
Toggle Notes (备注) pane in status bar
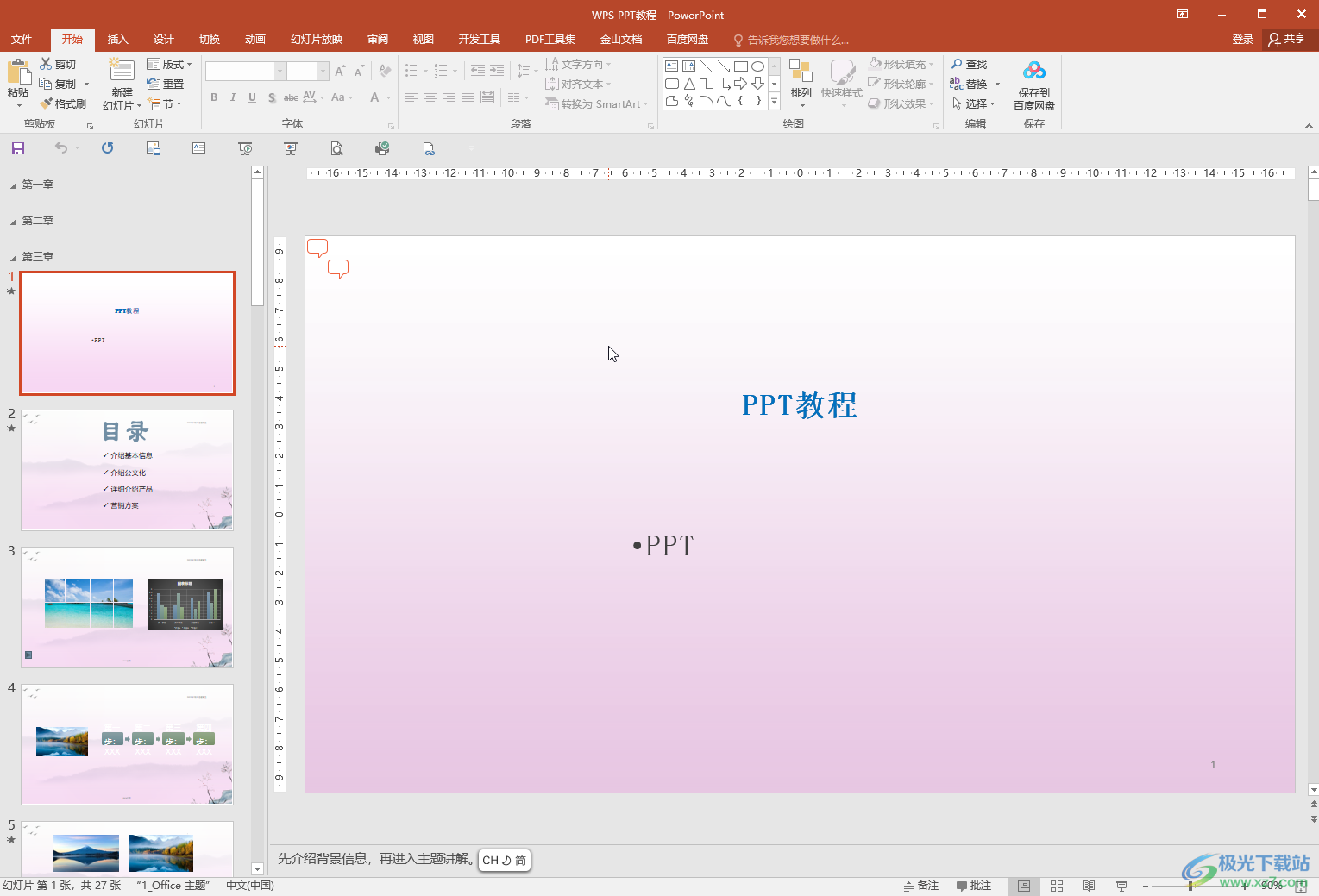pyautogui.click(x=921, y=886)
